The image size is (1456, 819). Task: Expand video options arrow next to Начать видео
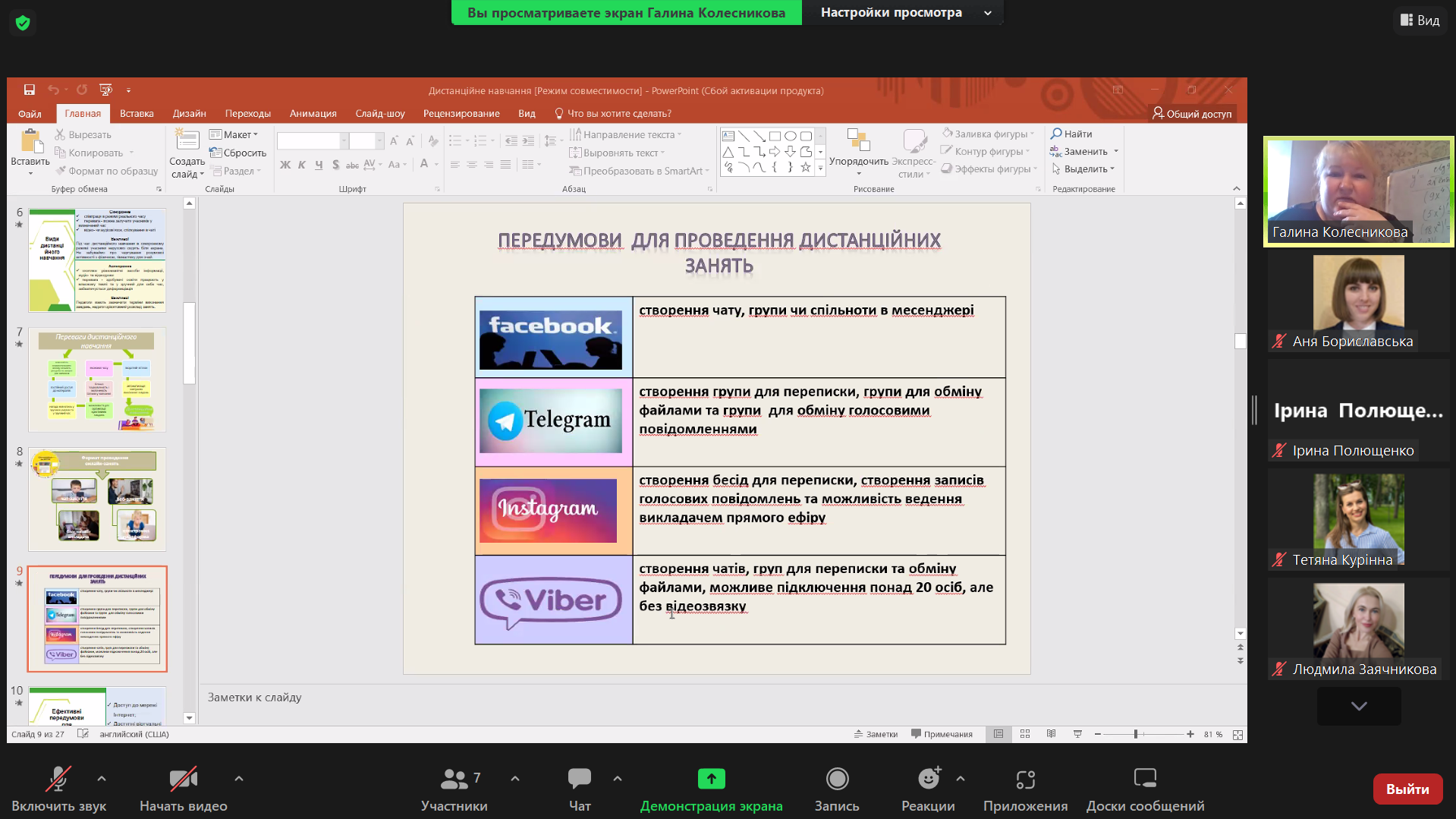pos(239,778)
